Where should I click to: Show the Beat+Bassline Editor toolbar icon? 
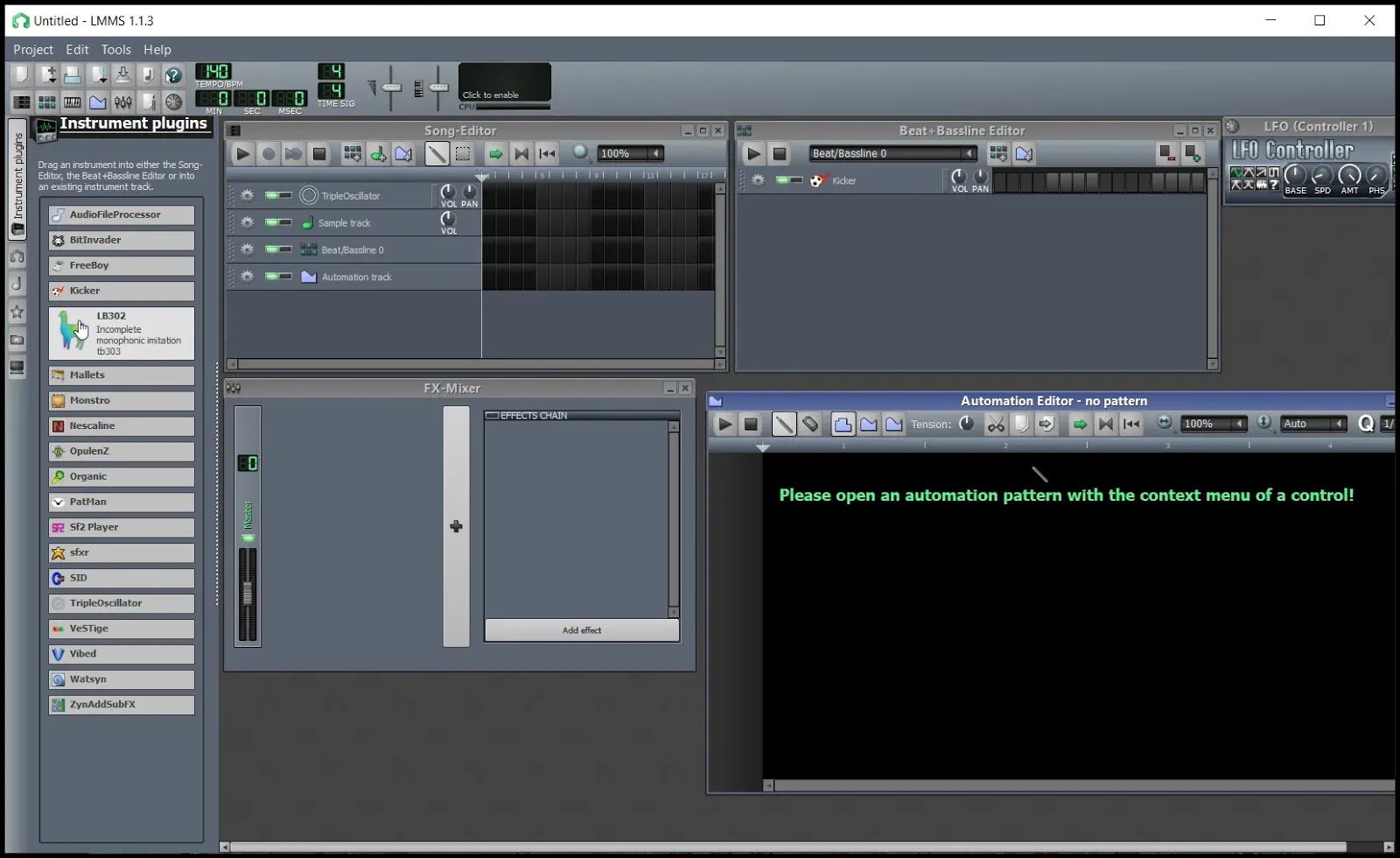click(47, 102)
